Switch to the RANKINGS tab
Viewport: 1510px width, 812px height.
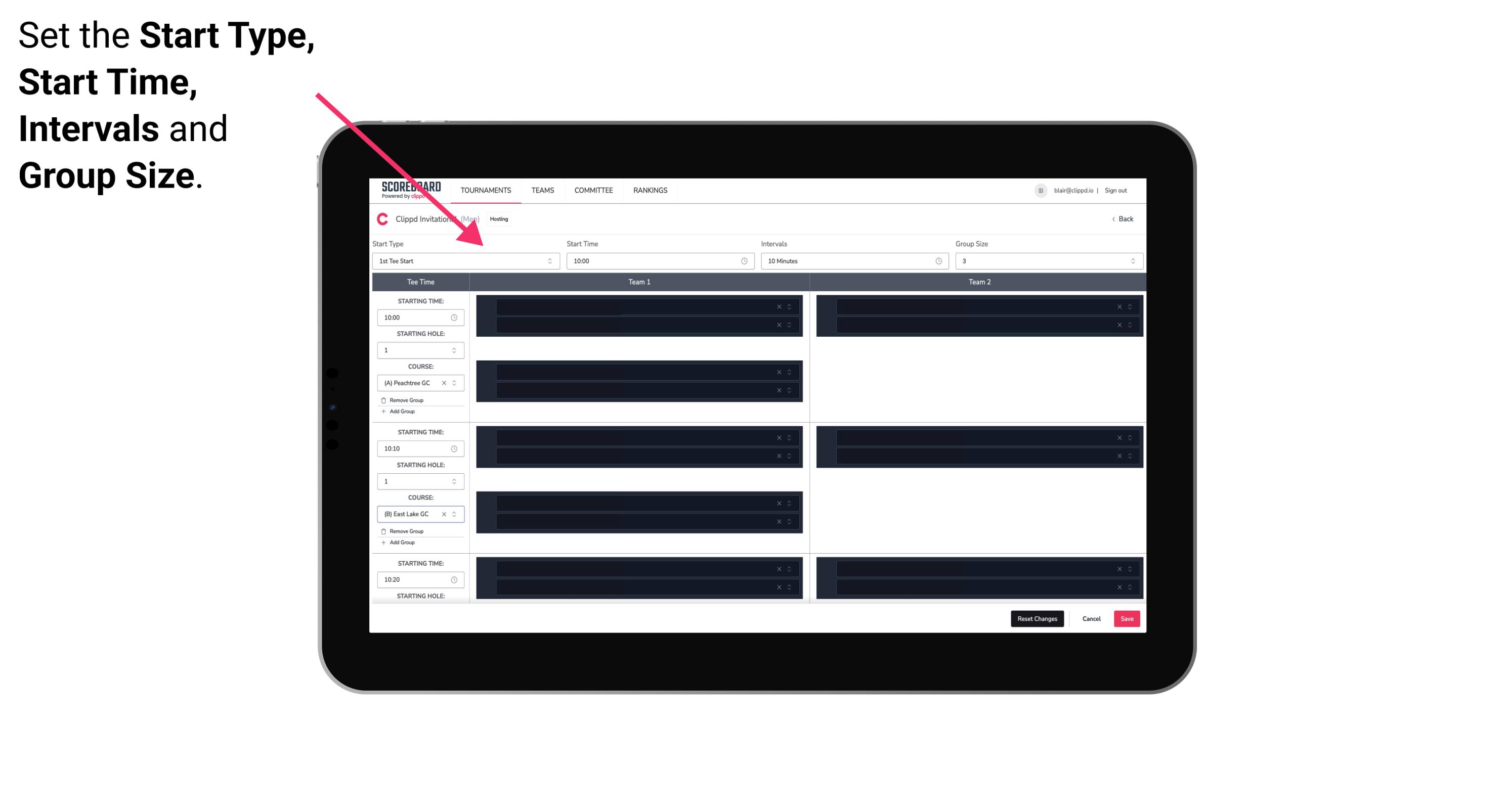coord(651,190)
